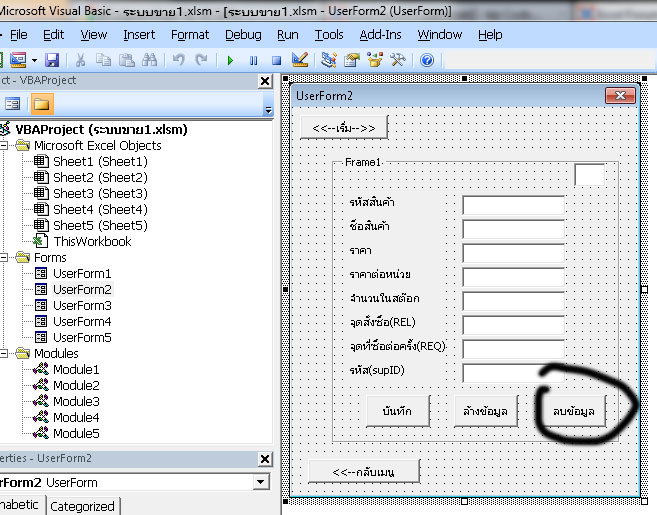Screen dimensions: 657x515
Task: Click the รหัสสินค้า text input box
Action: [513, 205]
